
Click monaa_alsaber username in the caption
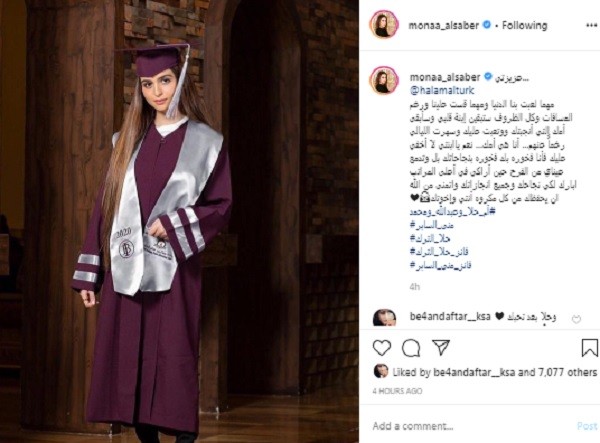(445, 77)
